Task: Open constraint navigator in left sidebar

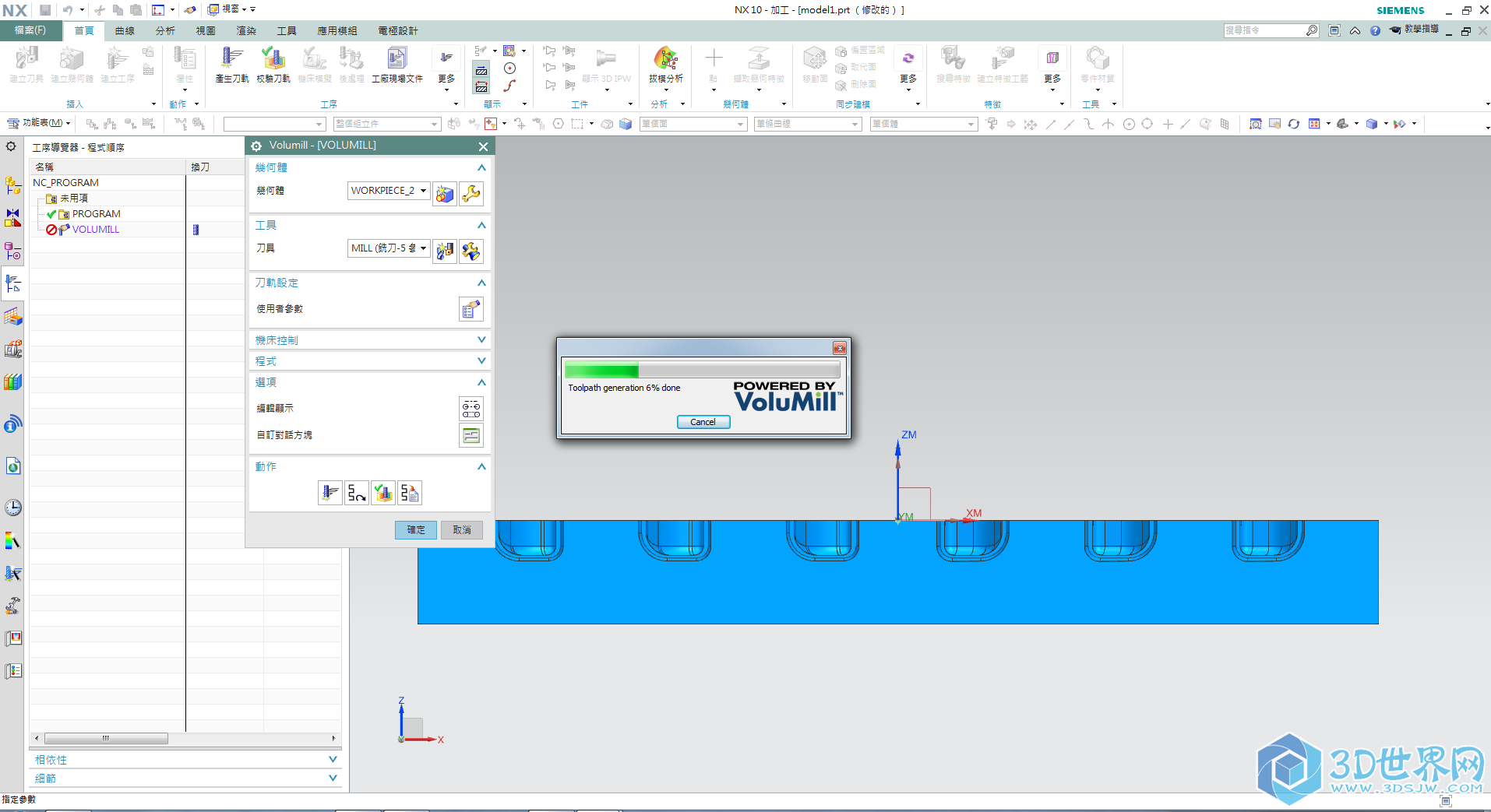Action: [x=12, y=218]
